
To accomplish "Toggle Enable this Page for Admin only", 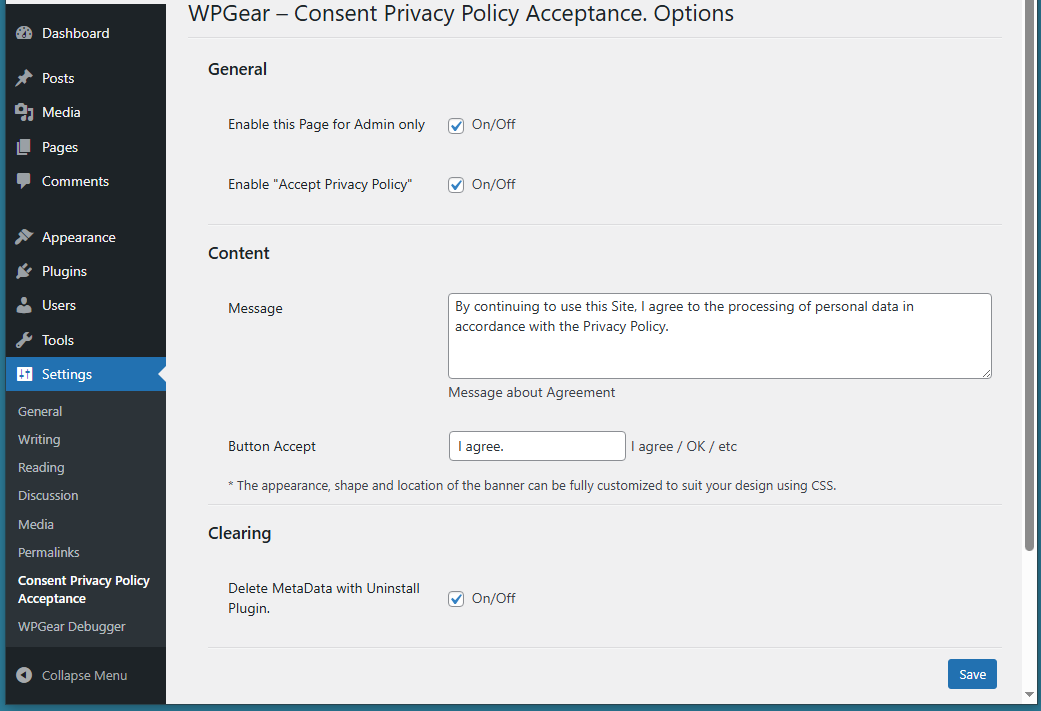I will (456, 126).
